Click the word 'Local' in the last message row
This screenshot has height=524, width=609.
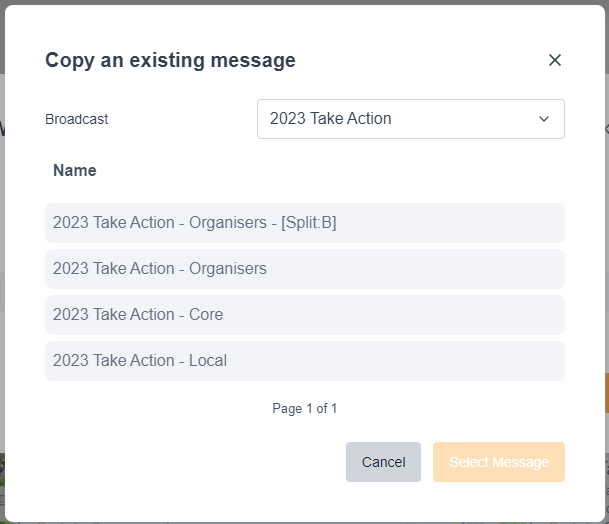[208, 361]
